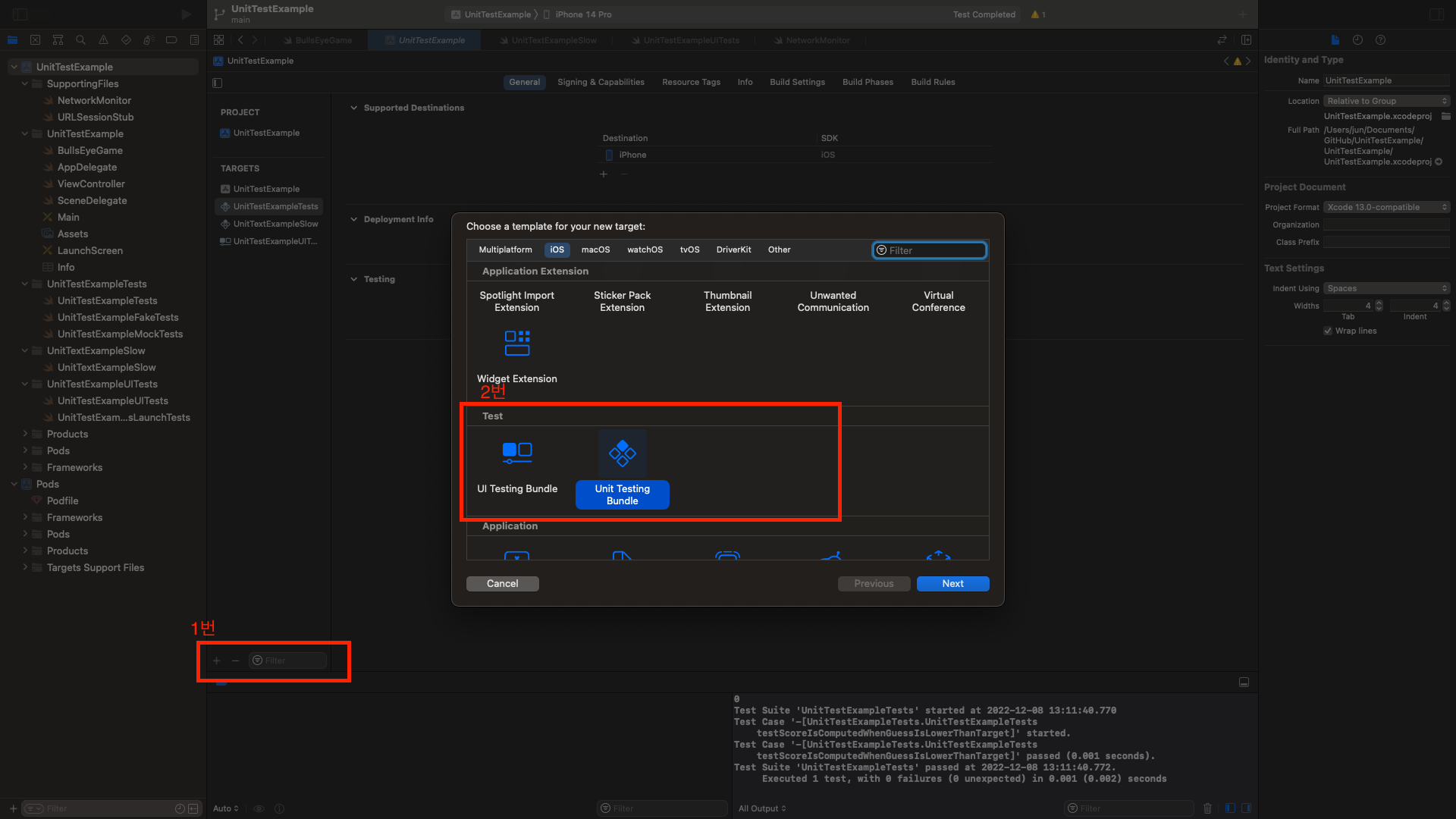Open the Issue navigator warning icon
1456x819 pixels.
[103, 40]
